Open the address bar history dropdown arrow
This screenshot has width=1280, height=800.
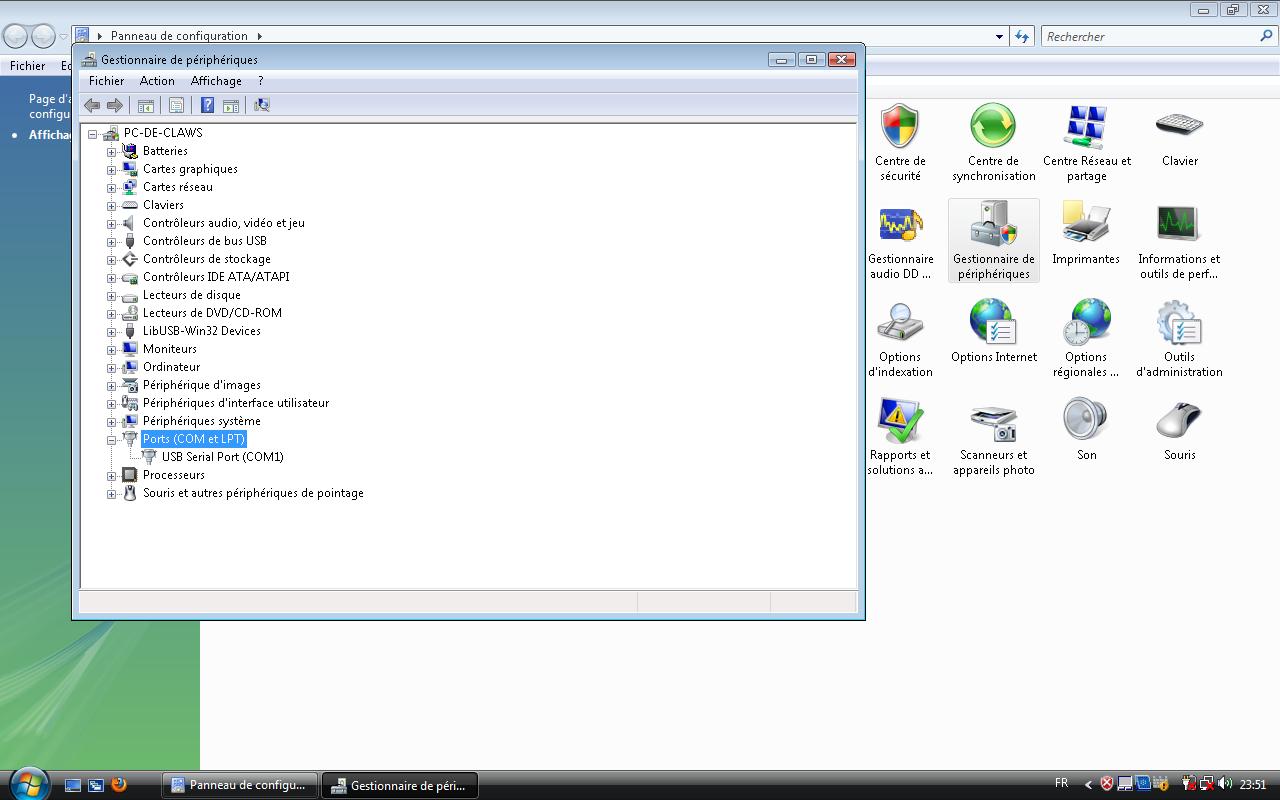[x=999, y=37]
